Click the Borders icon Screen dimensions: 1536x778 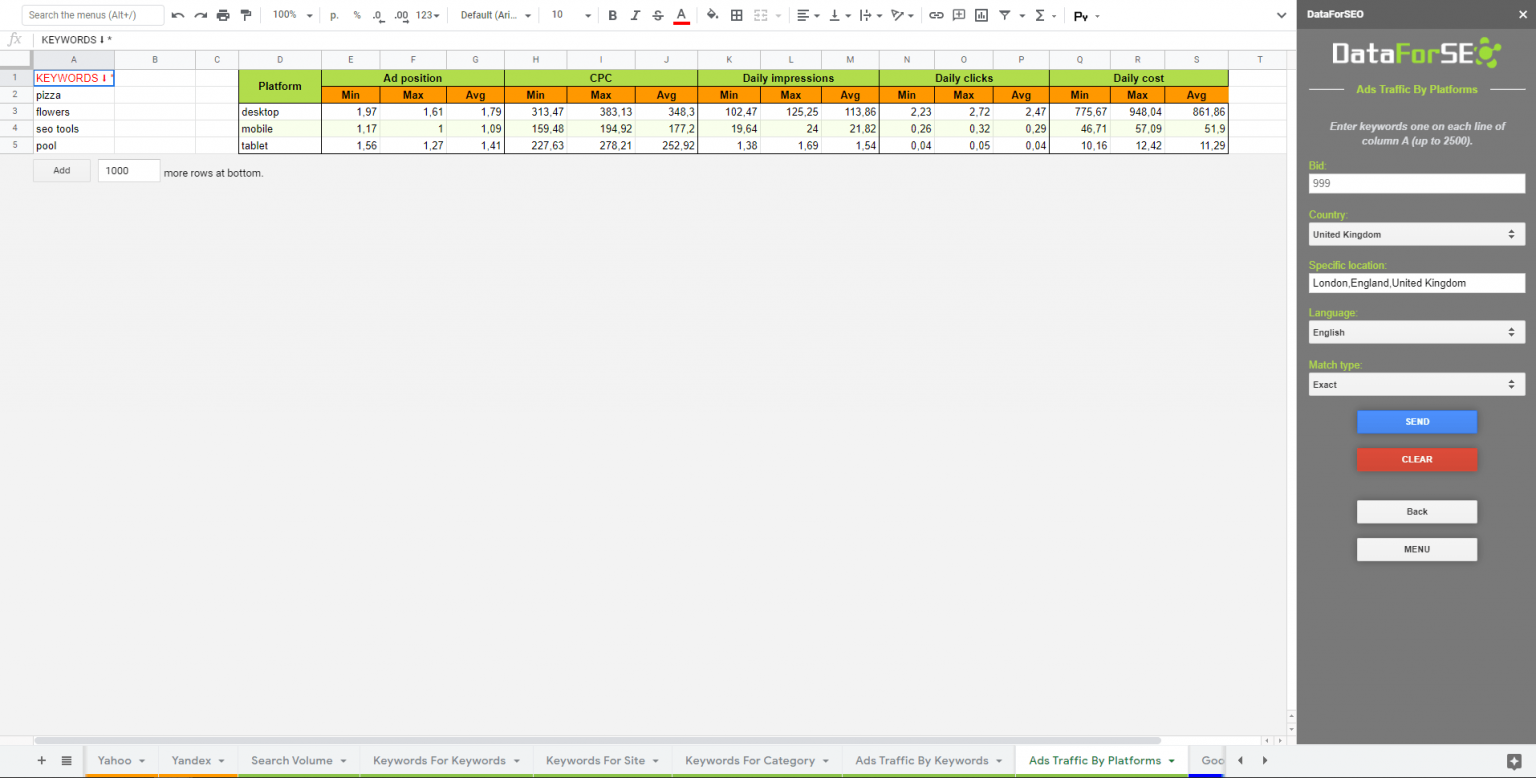(x=734, y=15)
